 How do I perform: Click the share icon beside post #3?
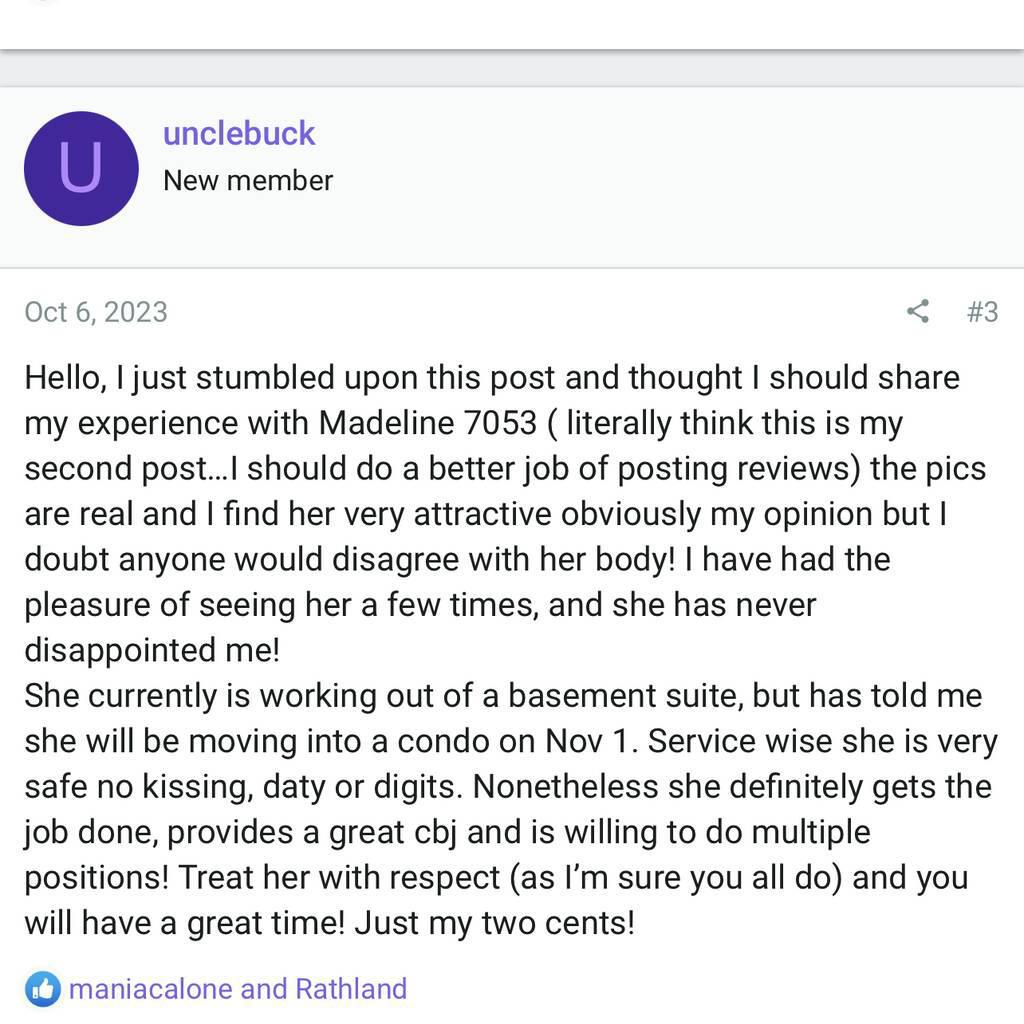tap(918, 311)
